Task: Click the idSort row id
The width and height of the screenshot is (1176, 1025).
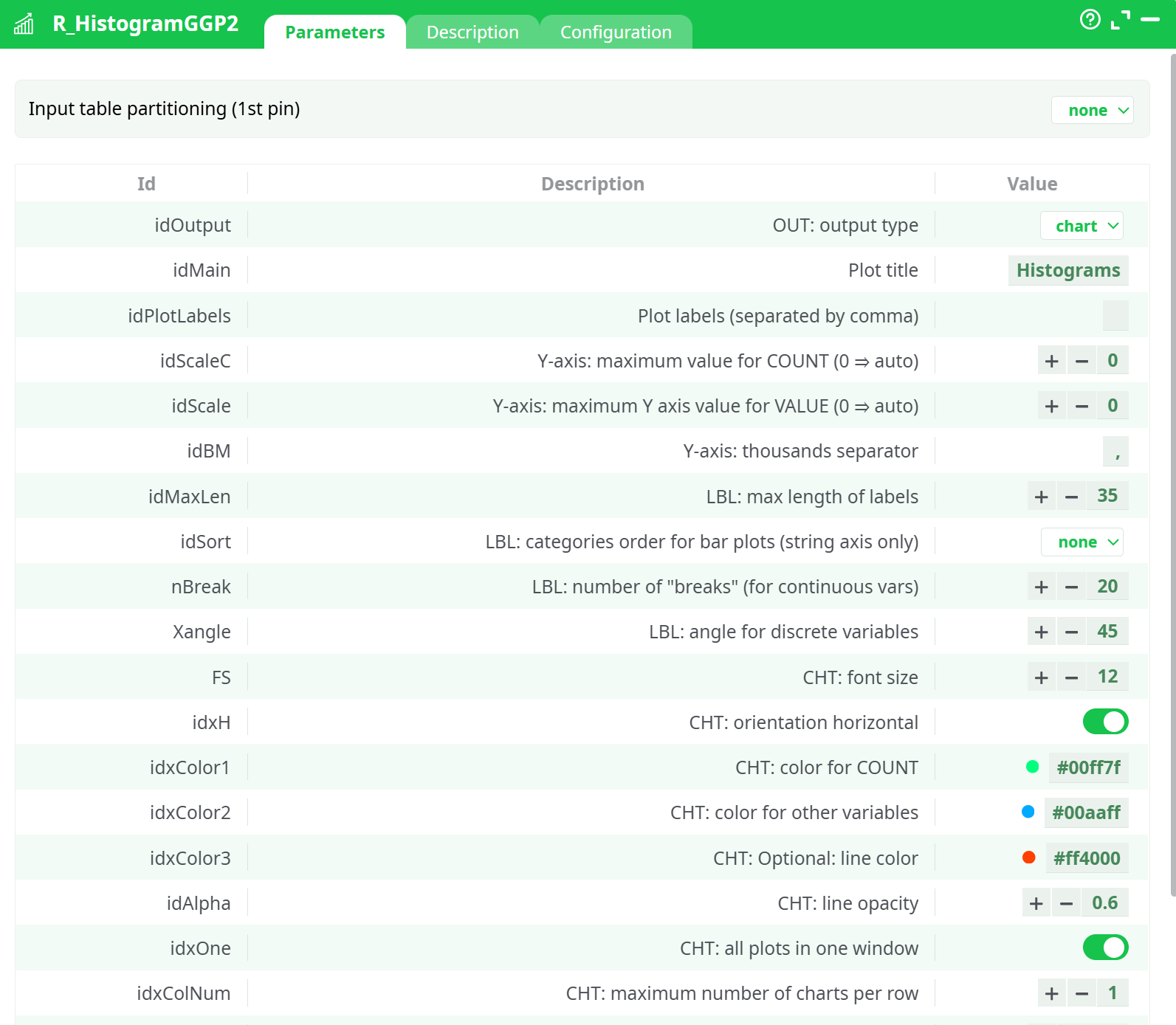Action: pos(206,542)
